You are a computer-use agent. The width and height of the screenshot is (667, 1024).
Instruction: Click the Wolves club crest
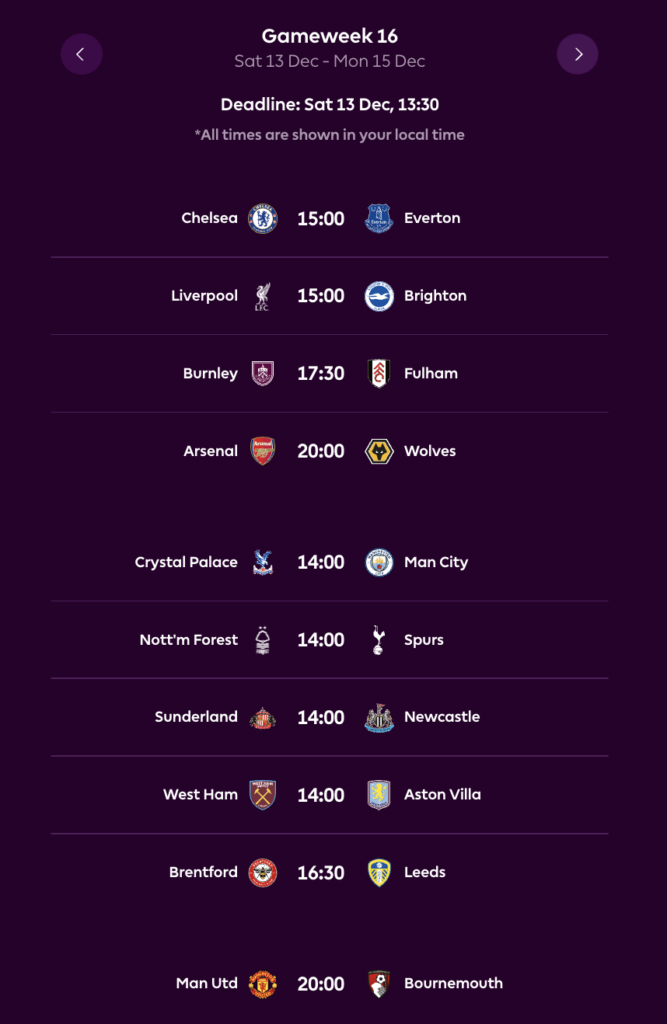click(379, 451)
